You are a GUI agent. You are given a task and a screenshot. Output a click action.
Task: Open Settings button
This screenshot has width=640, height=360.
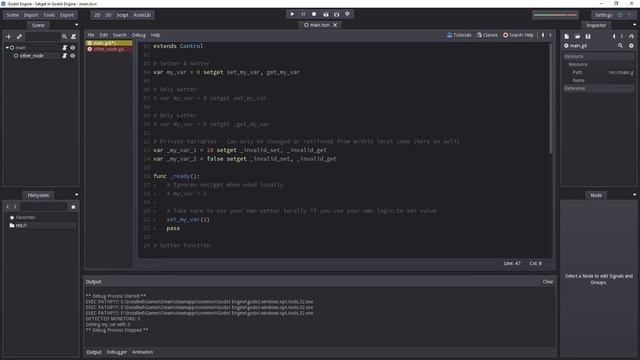(603, 15)
